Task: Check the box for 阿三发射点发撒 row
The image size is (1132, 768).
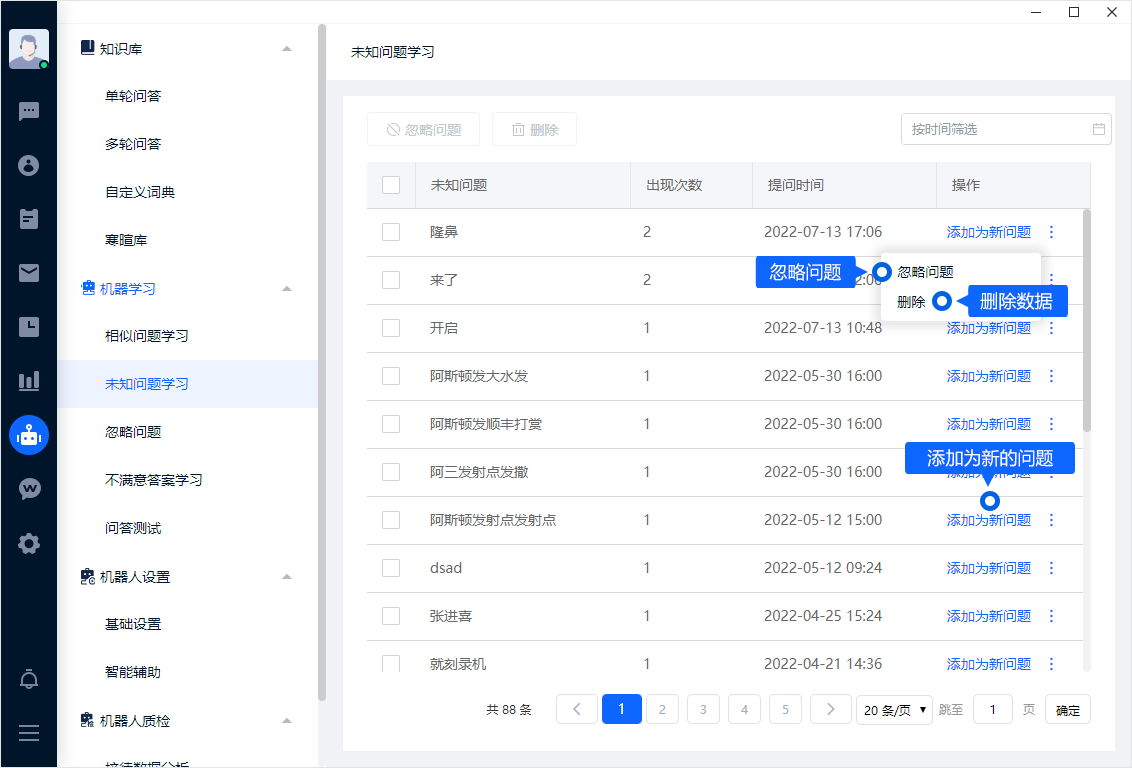Action: (391, 472)
